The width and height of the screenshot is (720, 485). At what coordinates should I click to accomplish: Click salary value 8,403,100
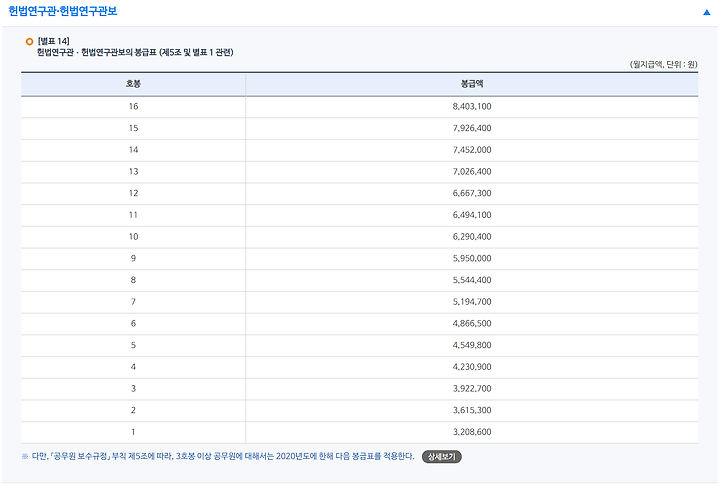point(472,107)
